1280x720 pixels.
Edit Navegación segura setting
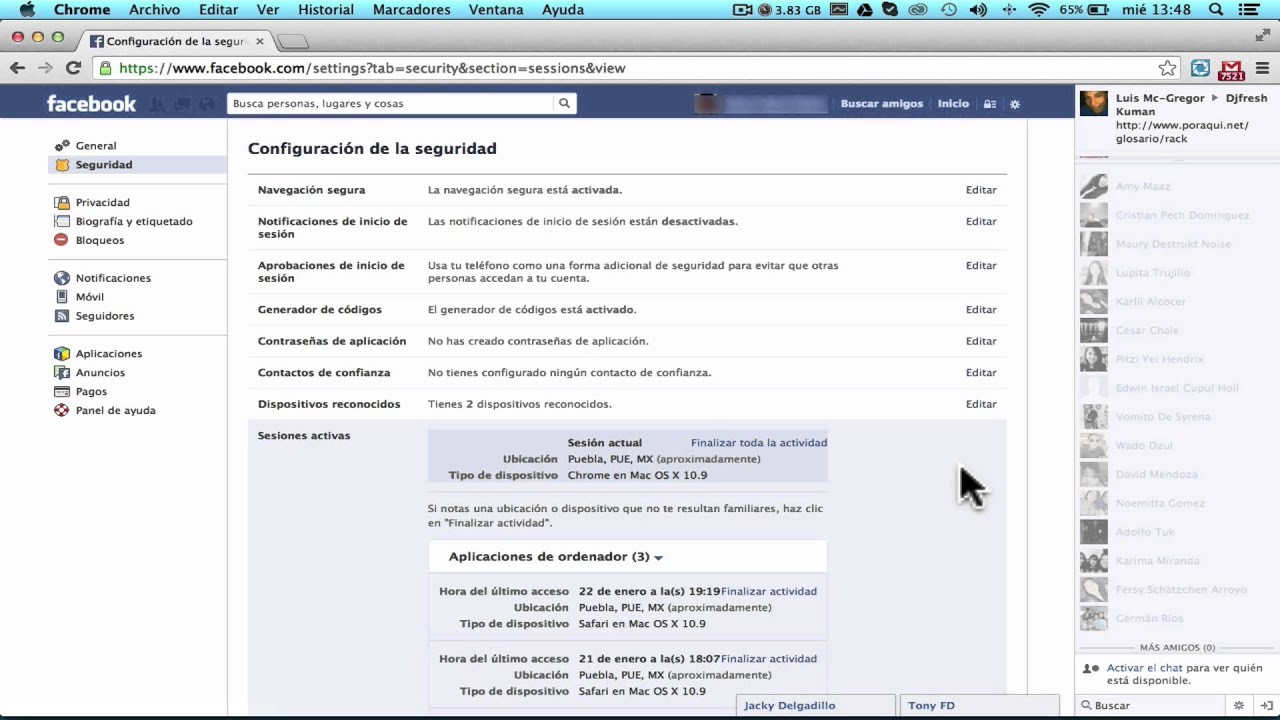click(x=981, y=190)
